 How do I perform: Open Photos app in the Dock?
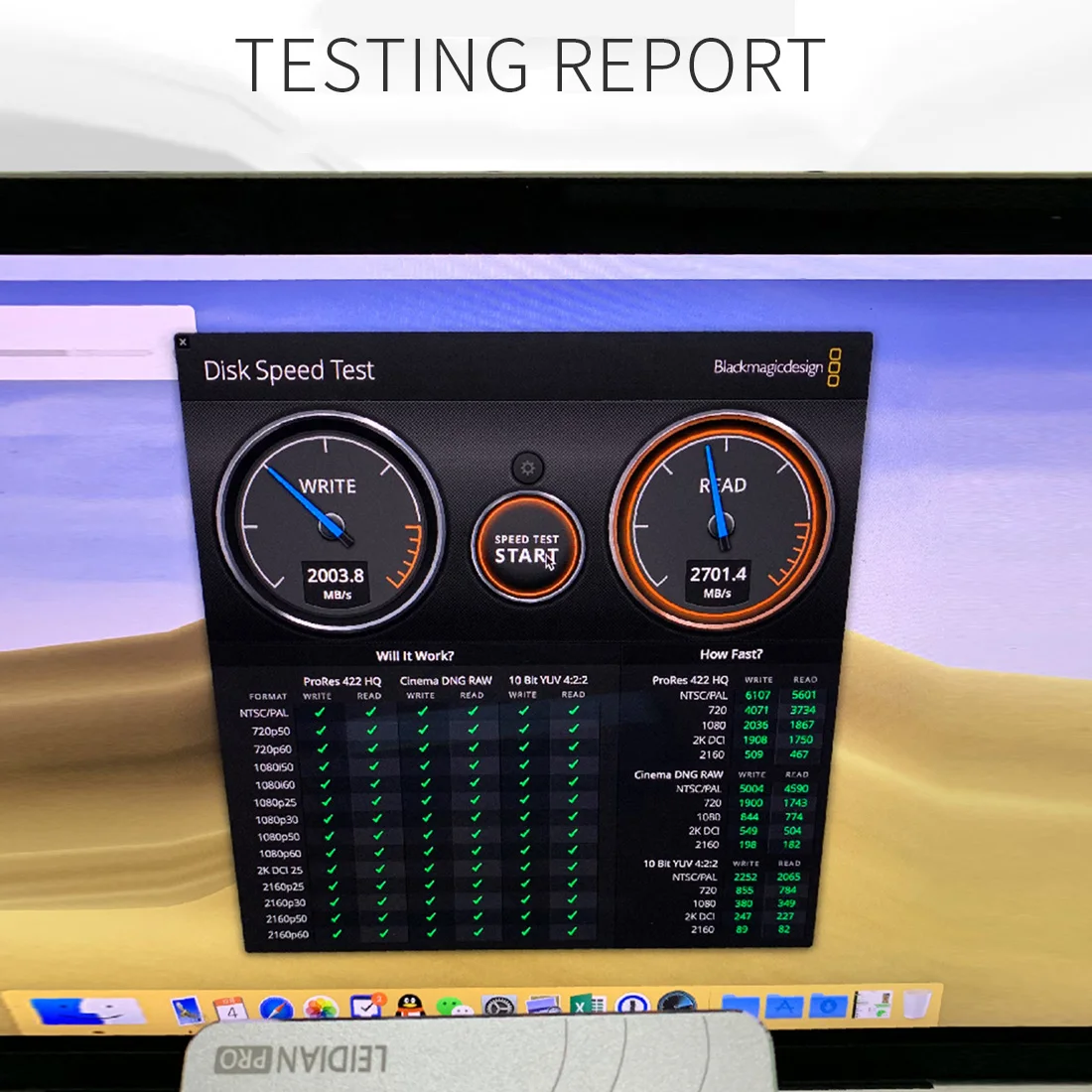pyautogui.click(x=321, y=1009)
